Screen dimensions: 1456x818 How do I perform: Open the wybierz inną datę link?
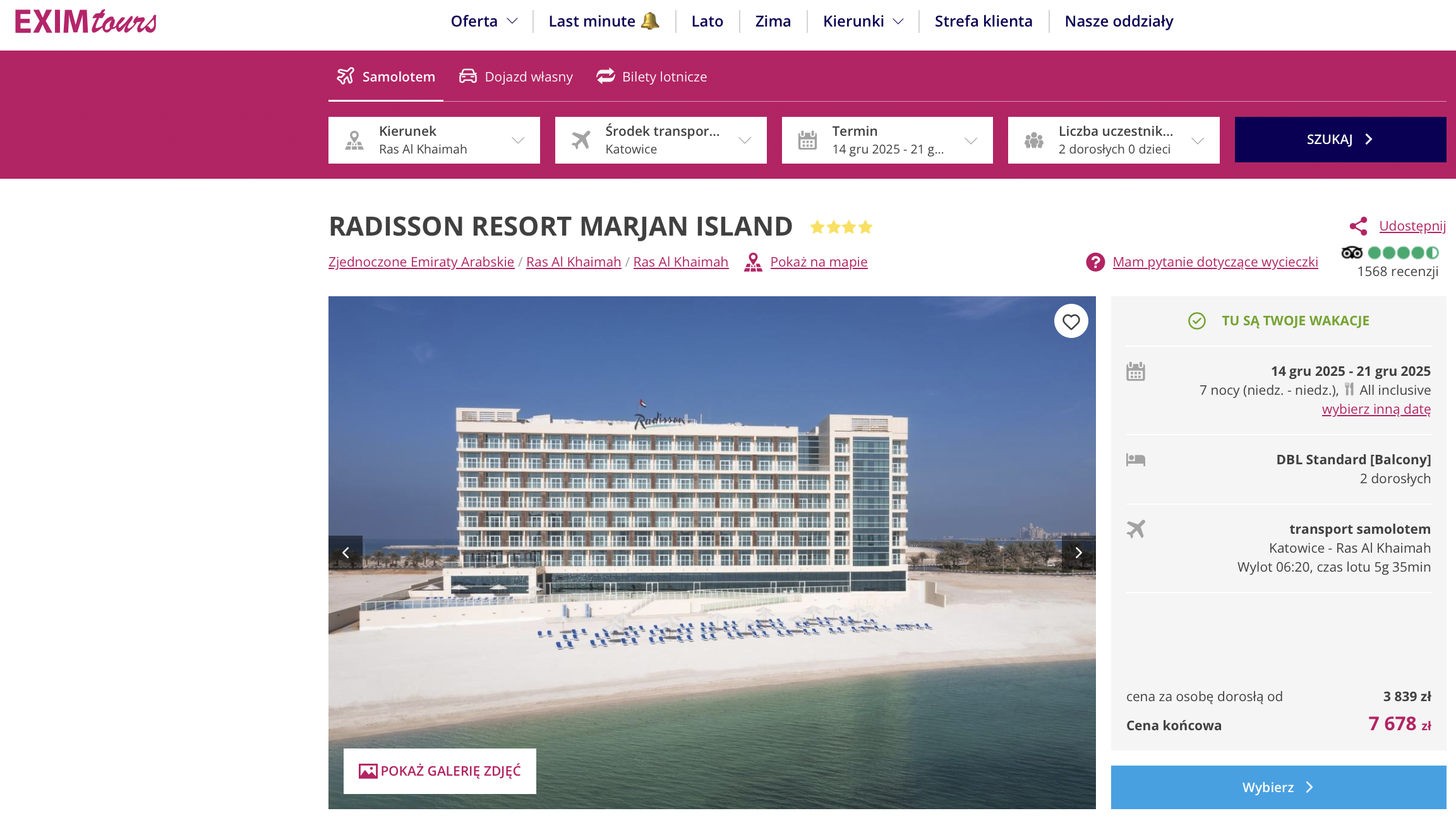(x=1376, y=409)
